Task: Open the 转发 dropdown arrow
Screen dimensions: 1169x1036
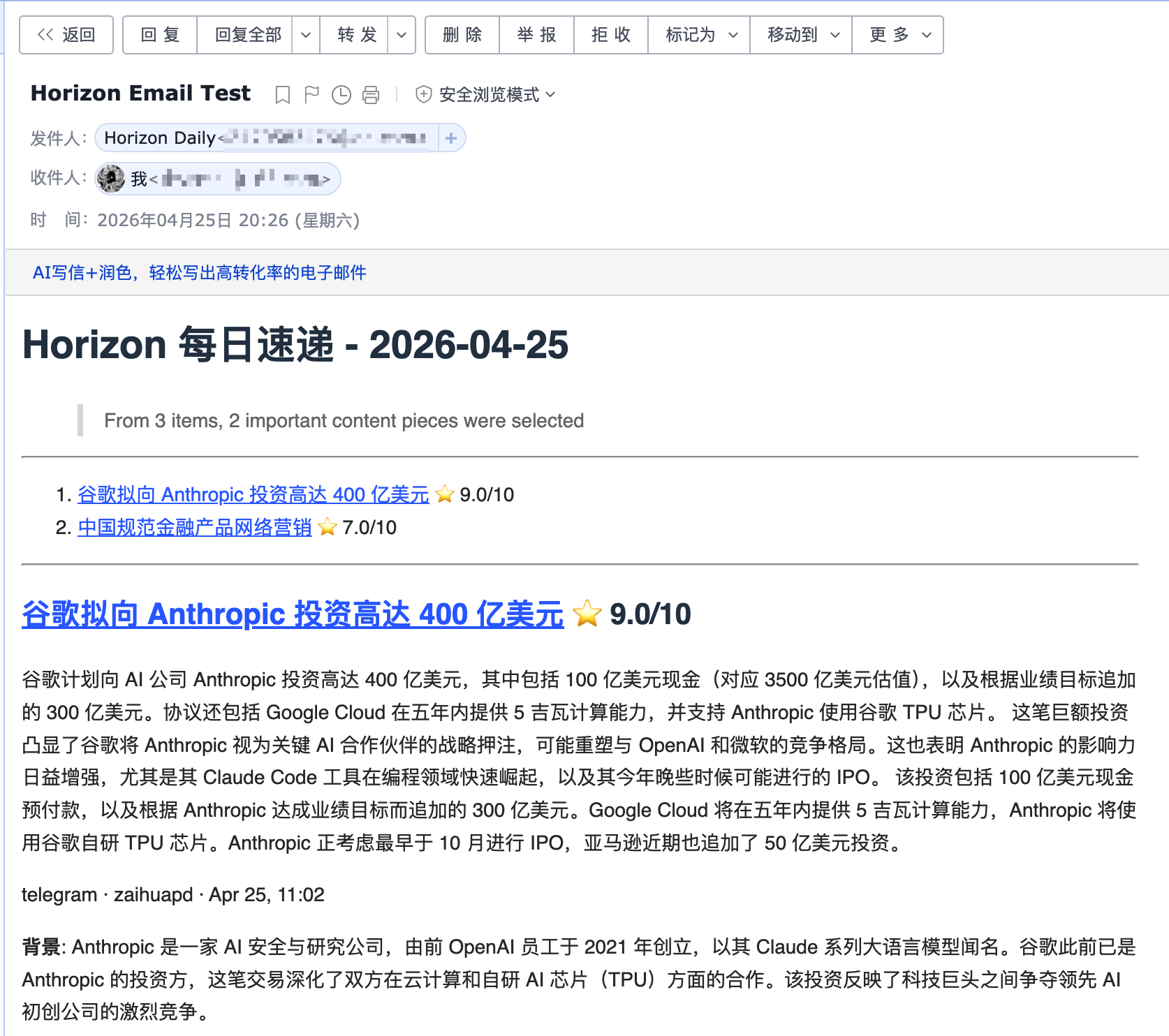Action: coord(402,35)
